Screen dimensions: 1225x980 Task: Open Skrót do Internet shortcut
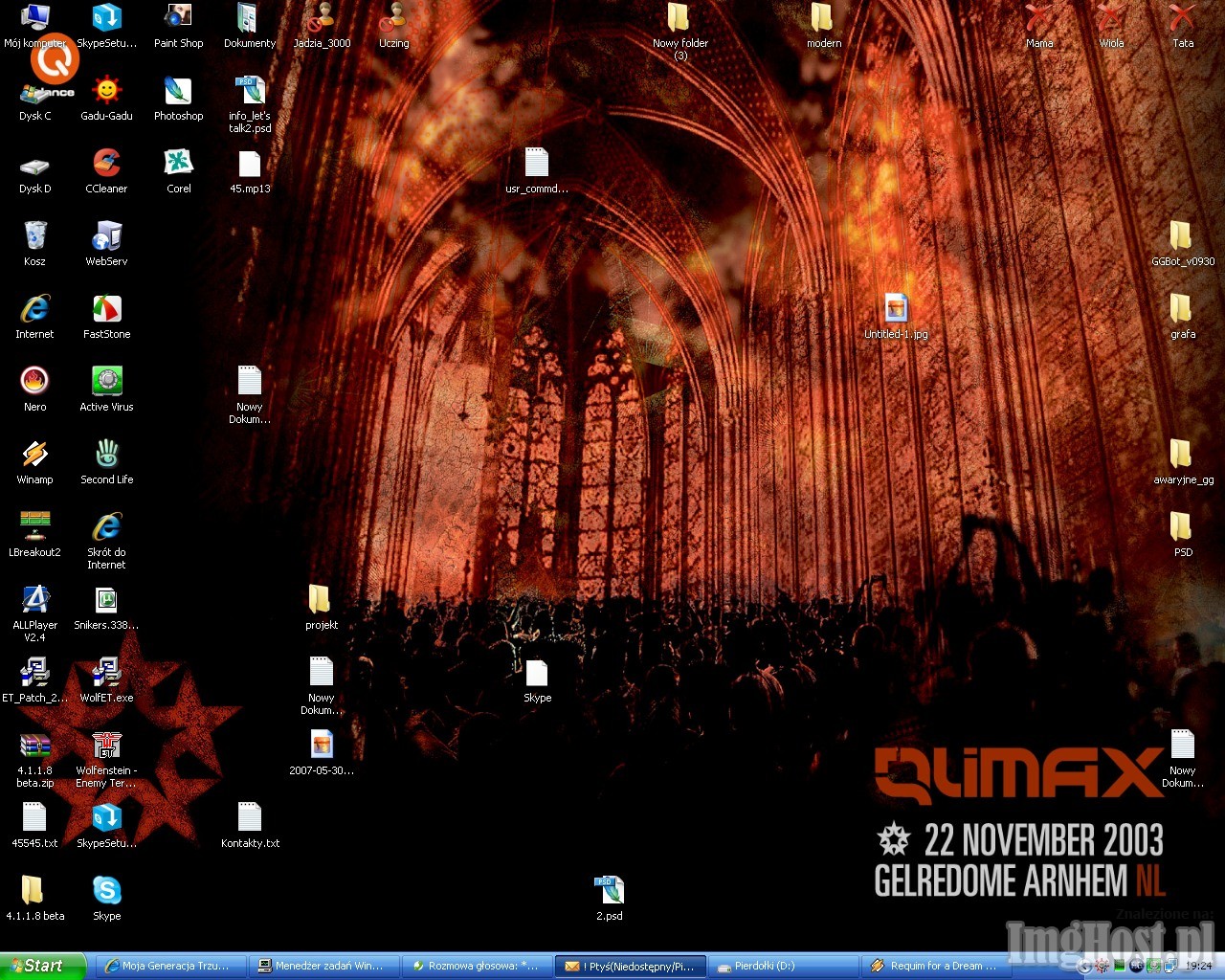point(106,541)
